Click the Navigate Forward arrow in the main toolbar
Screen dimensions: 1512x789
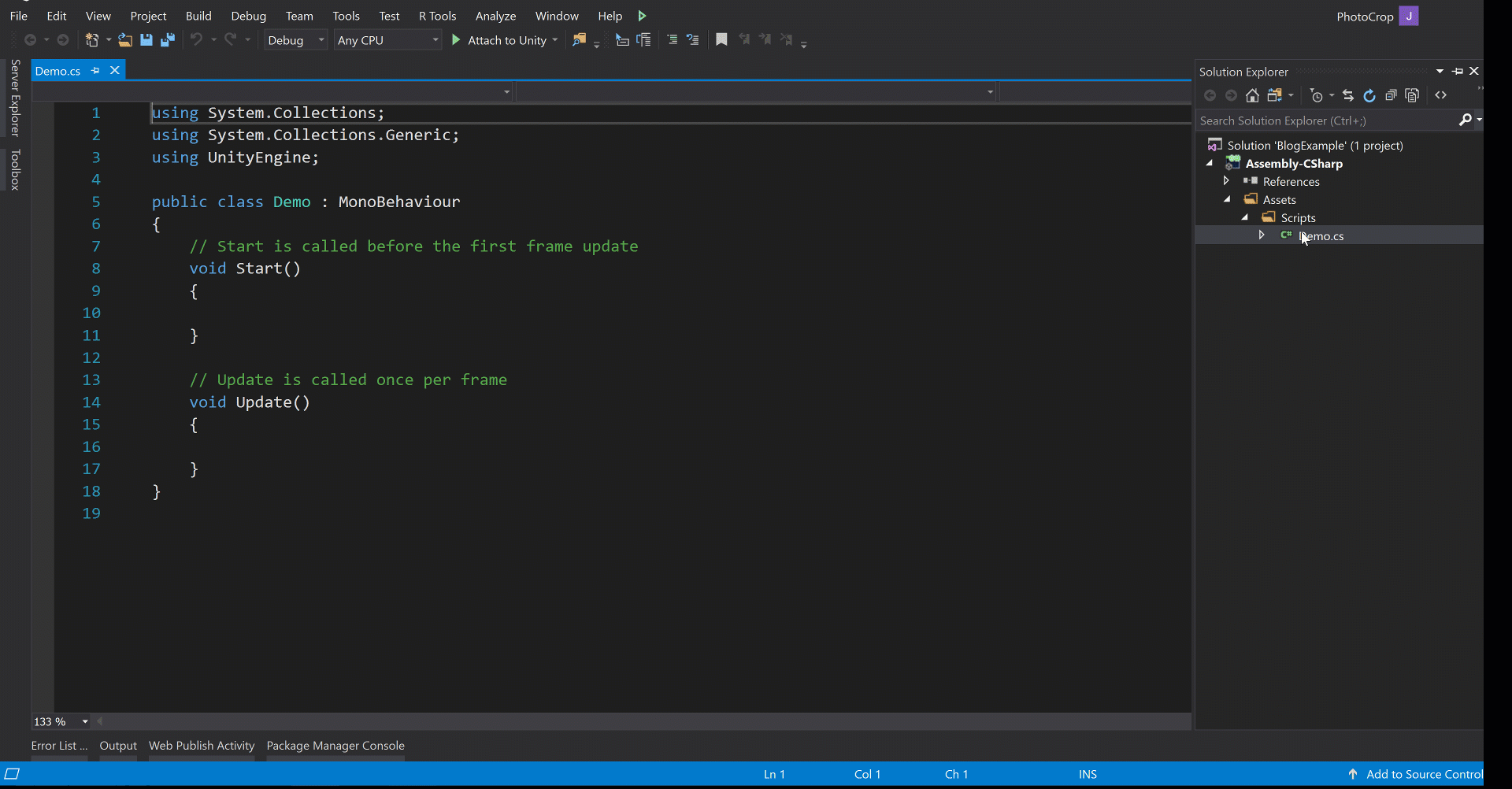63,40
